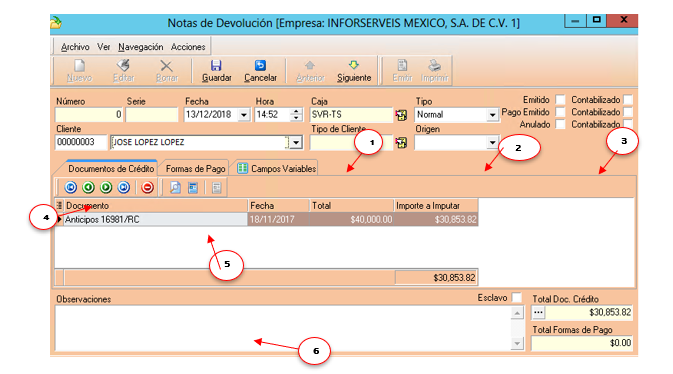Check the Anulado checkbox

(560, 125)
